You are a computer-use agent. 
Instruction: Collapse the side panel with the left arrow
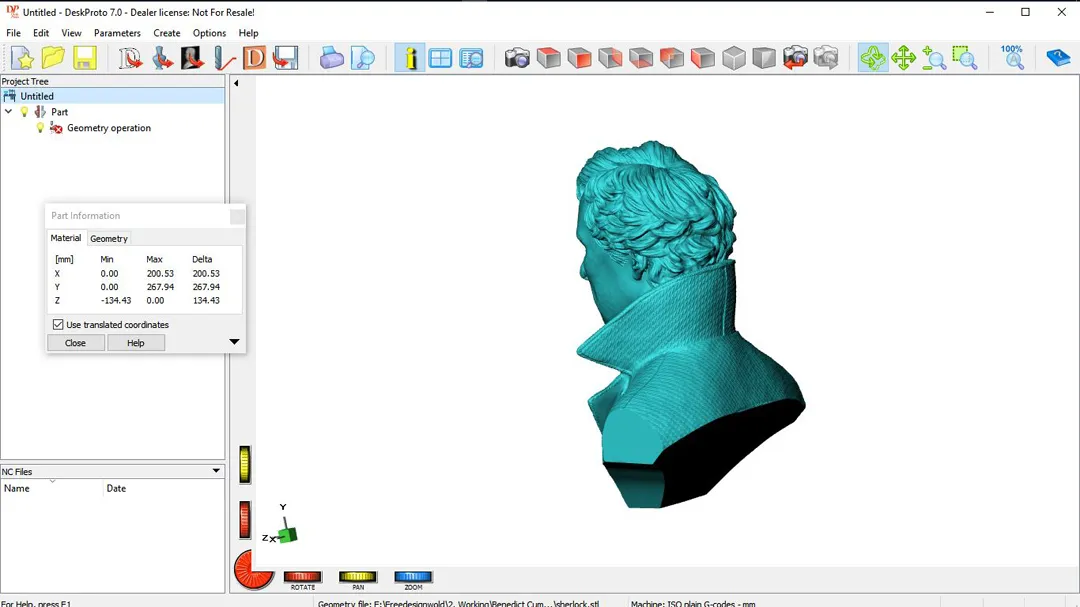click(236, 83)
